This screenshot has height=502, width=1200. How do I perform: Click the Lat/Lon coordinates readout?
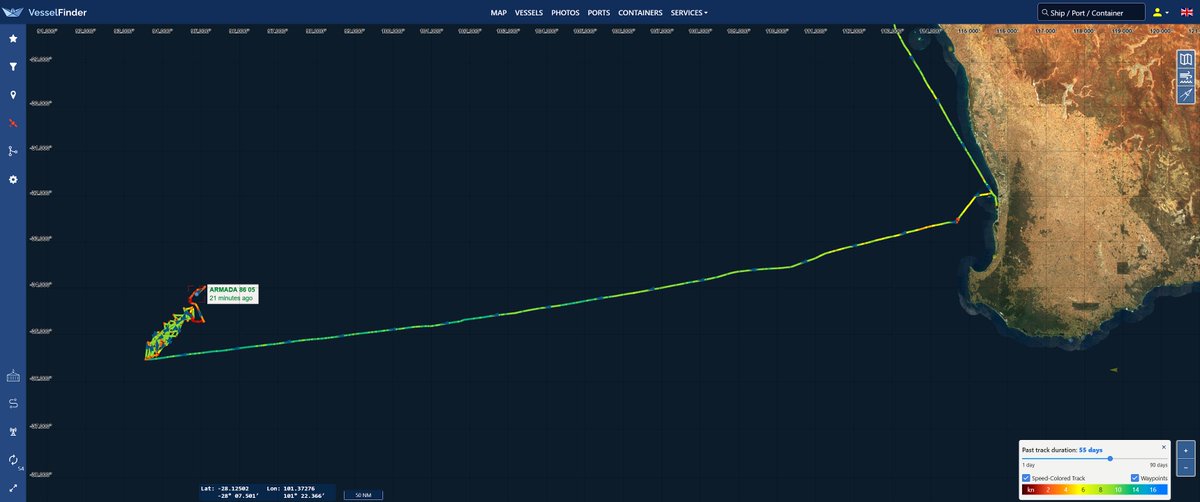267,492
